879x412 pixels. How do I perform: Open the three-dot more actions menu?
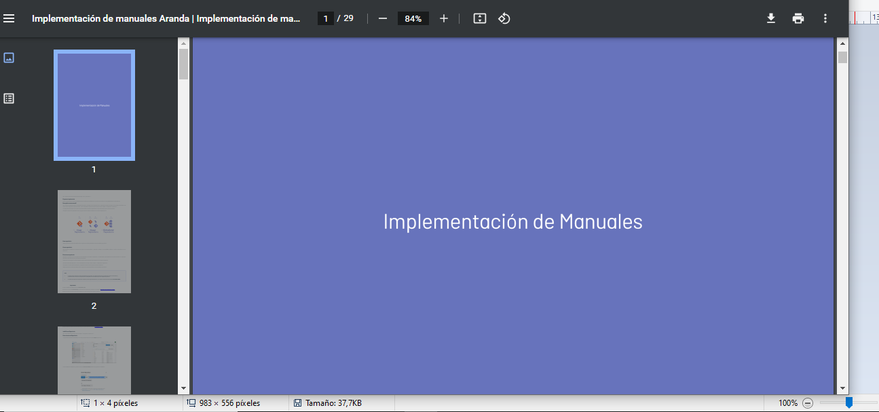[825, 18]
